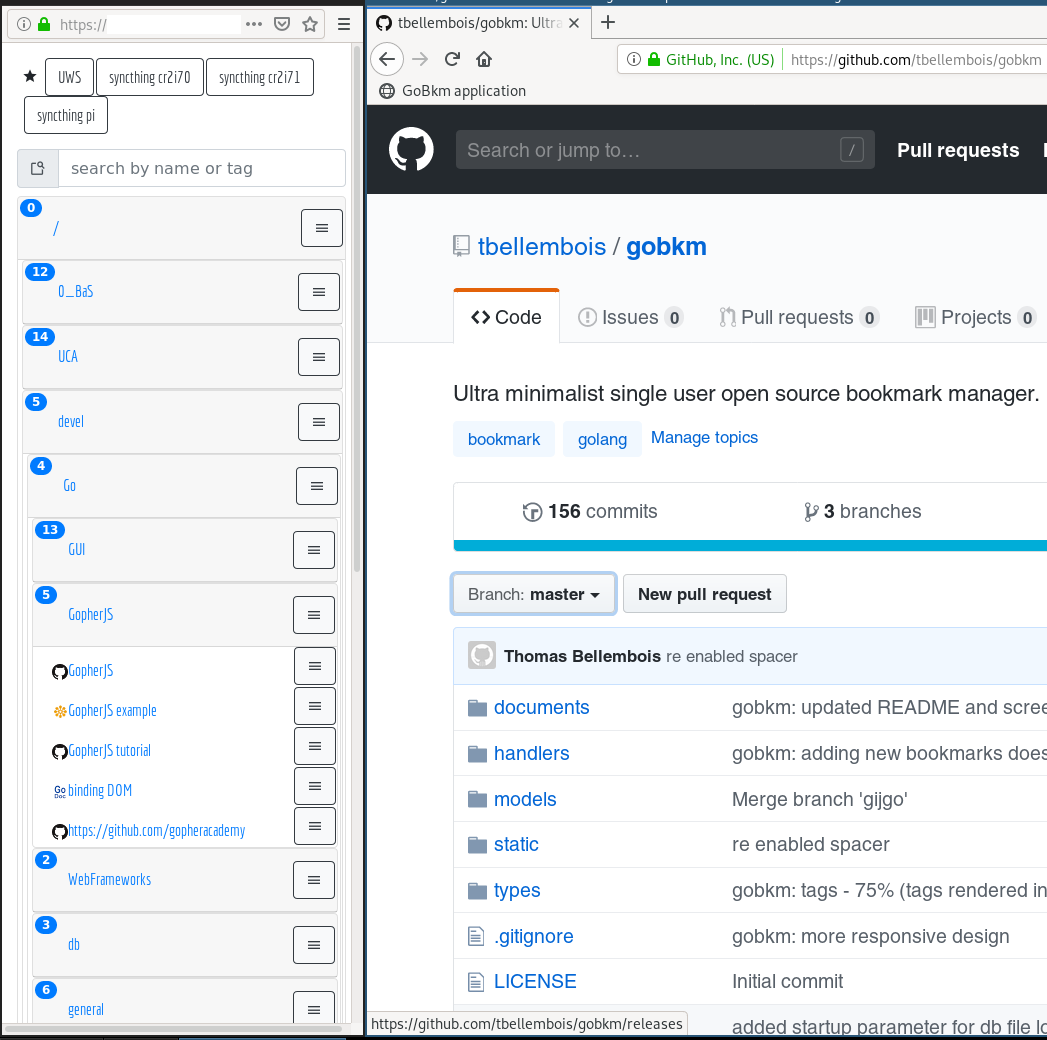View the 3 branches
Viewport: 1047px width, 1040px height.
point(863,511)
